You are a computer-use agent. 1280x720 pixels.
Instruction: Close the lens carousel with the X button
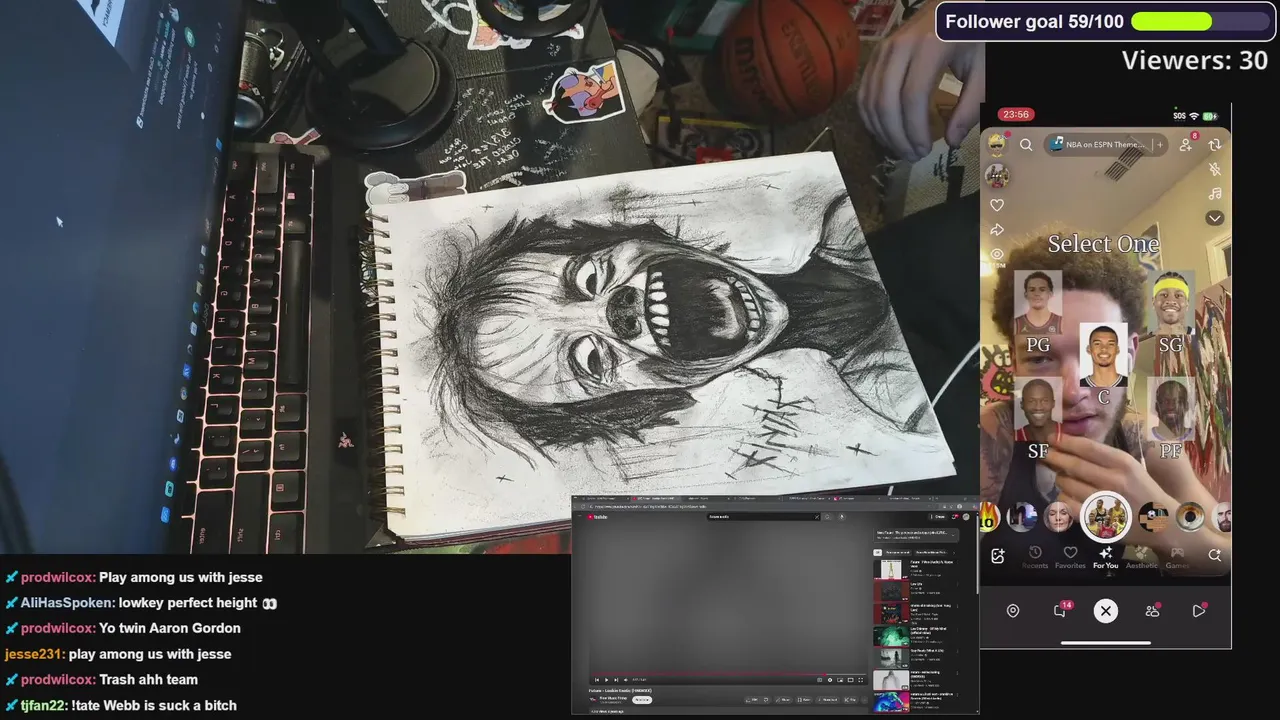(x=1105, y=611)
